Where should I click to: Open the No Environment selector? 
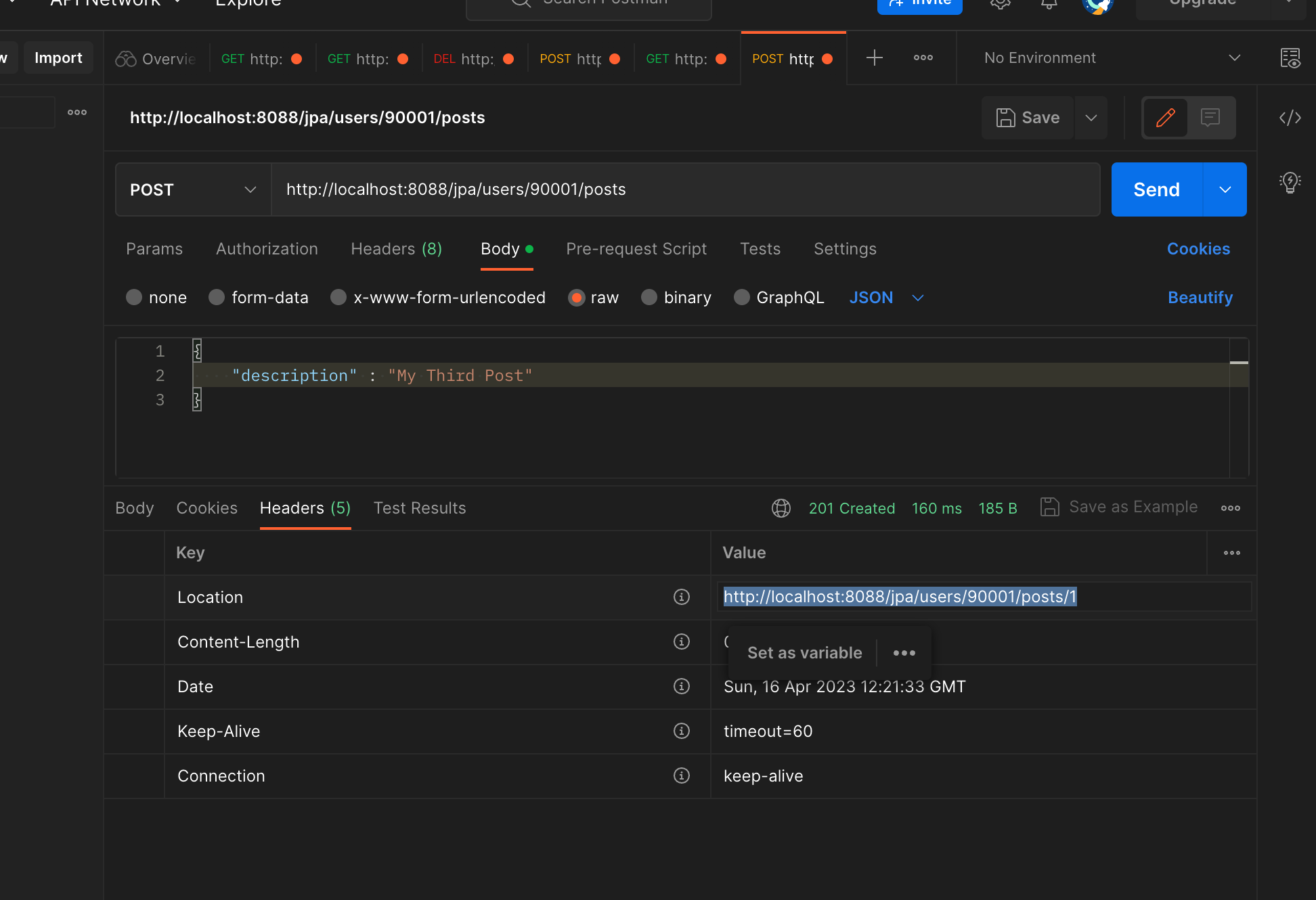(1112, 58)
